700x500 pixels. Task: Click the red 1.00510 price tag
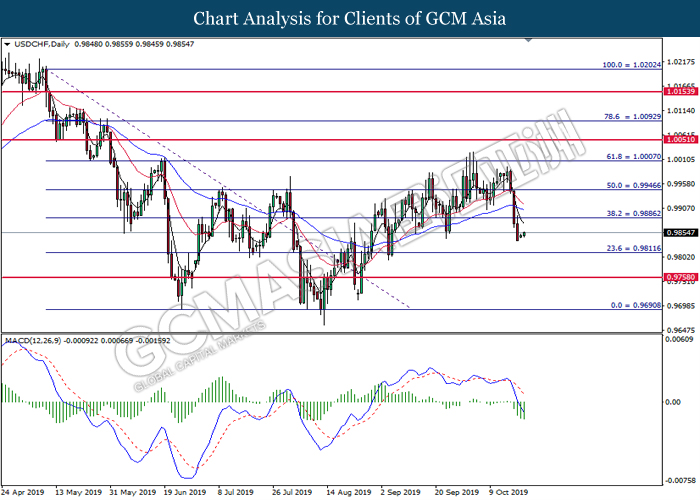point(680,140)
